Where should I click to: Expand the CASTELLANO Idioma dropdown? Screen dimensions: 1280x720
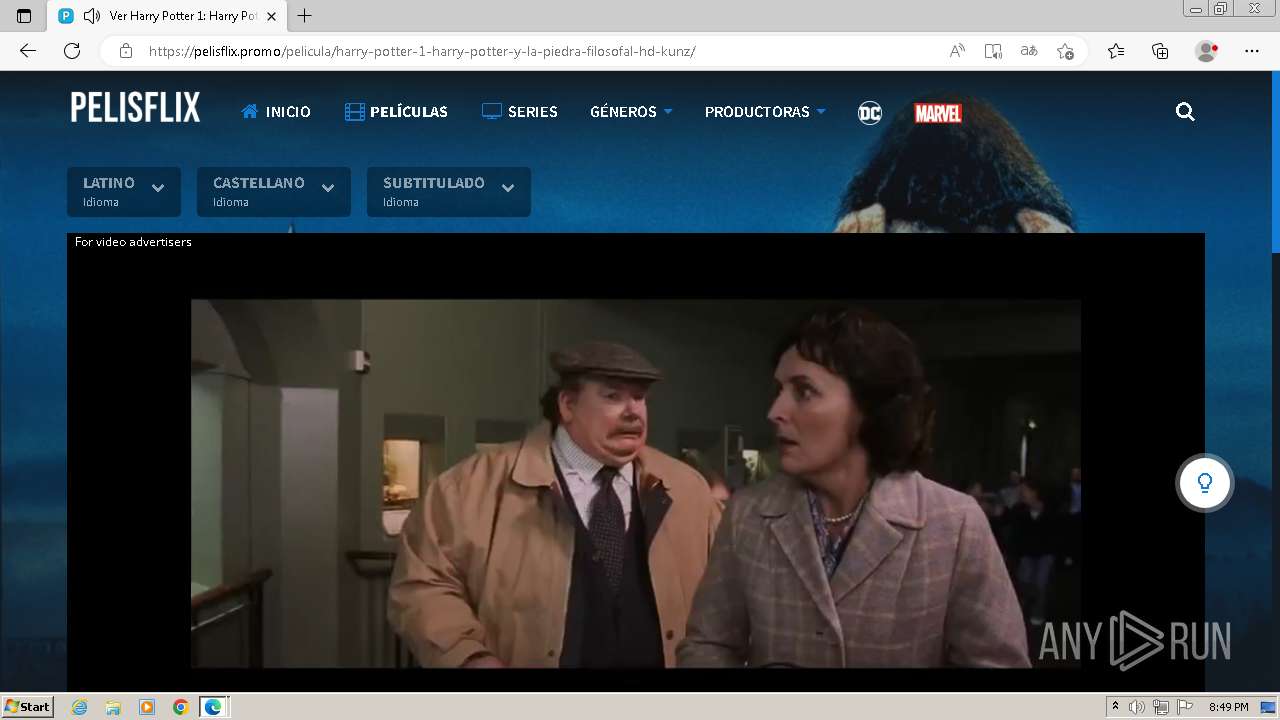pos(274,192)
